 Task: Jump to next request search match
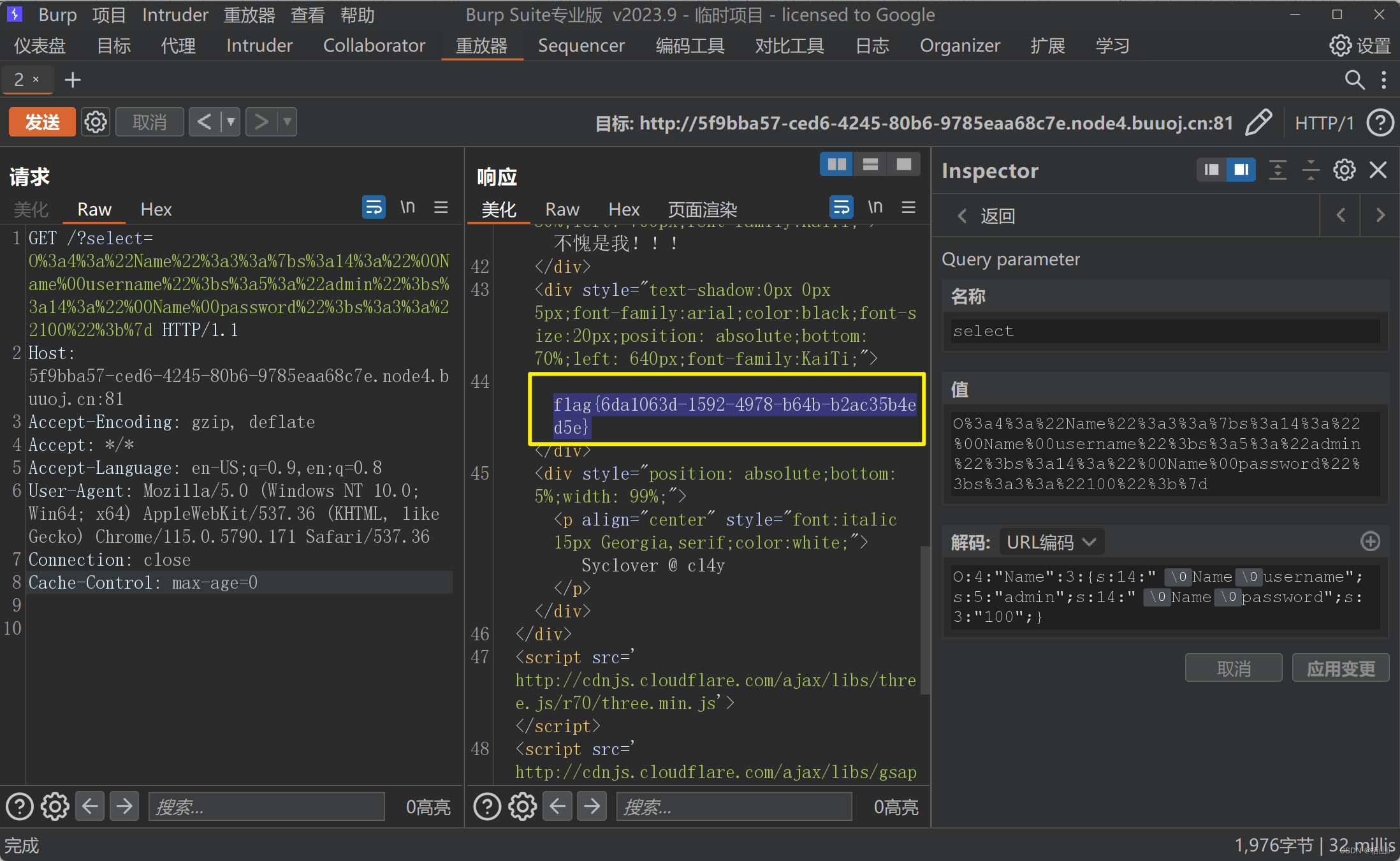[124, 807]
